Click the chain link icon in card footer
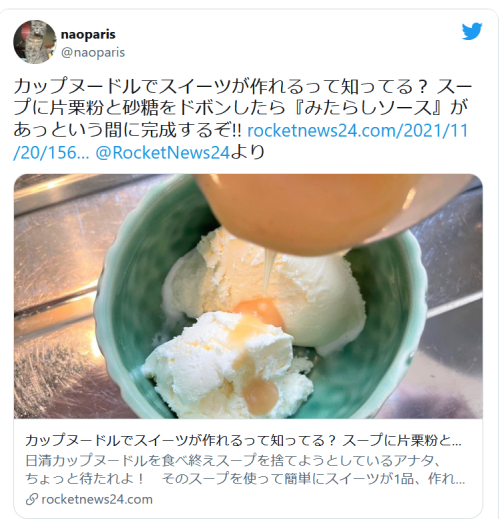The image size is (500, 519). tap(32, 499)
